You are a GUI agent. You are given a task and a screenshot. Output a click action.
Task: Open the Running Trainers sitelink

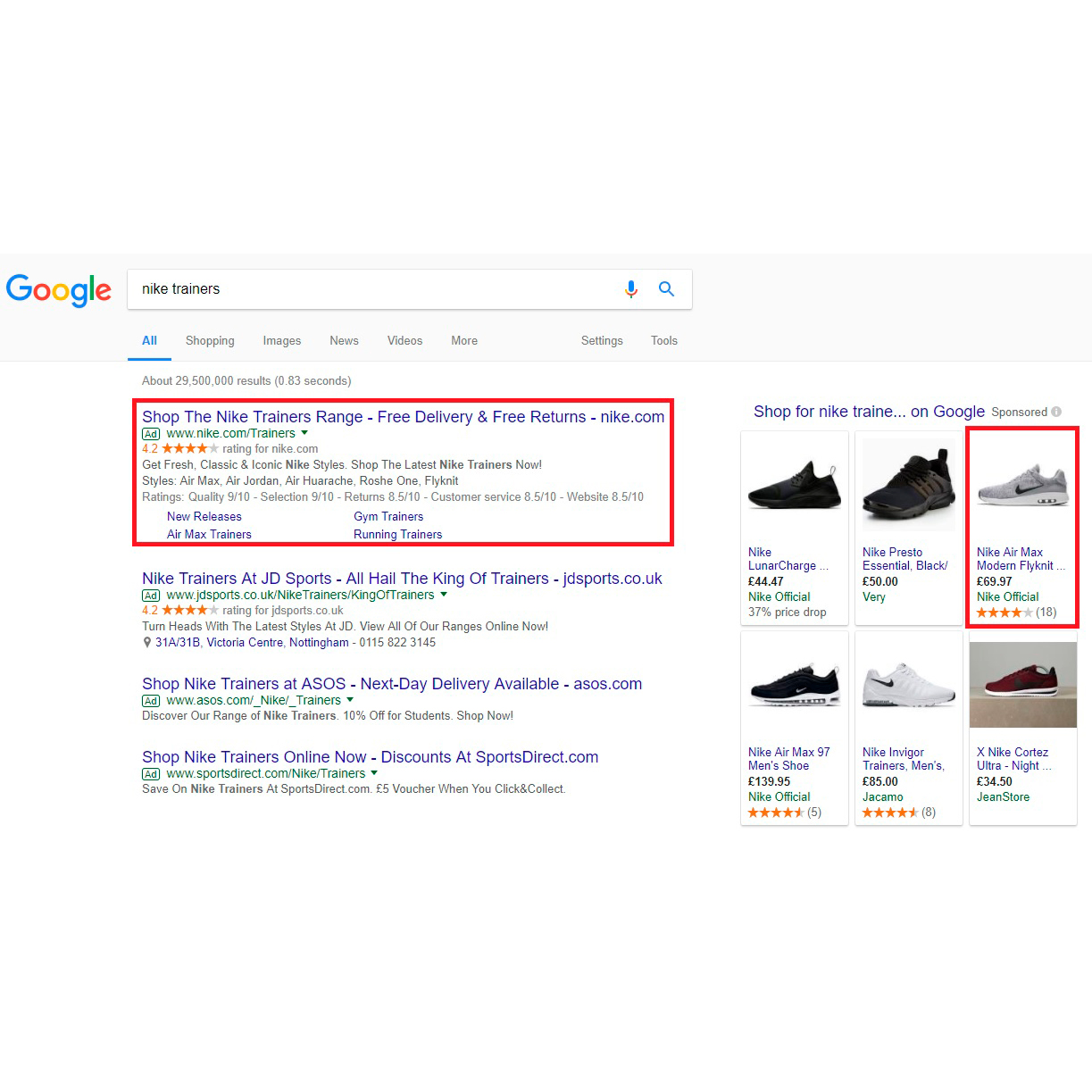397,534
